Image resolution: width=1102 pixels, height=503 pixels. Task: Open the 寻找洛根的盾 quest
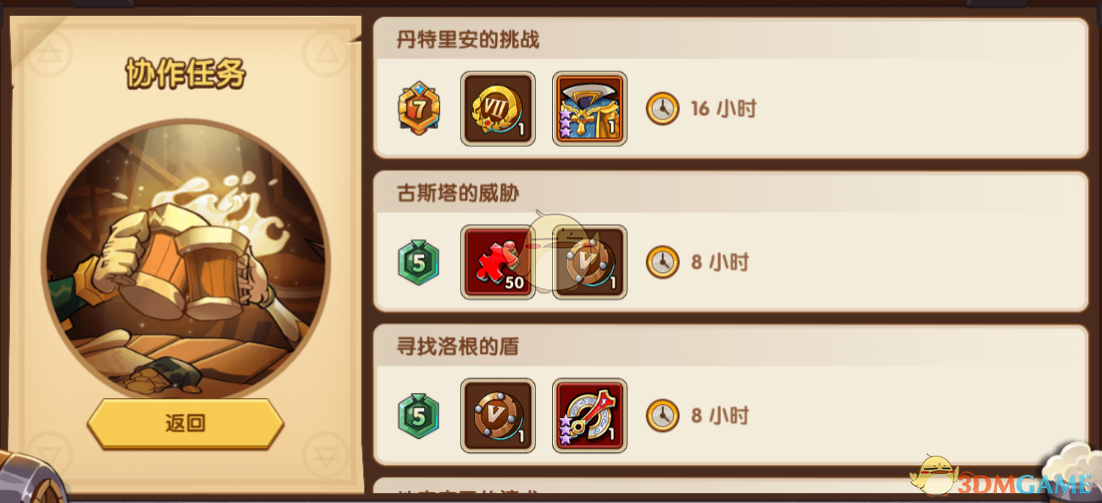click(731, 395)
